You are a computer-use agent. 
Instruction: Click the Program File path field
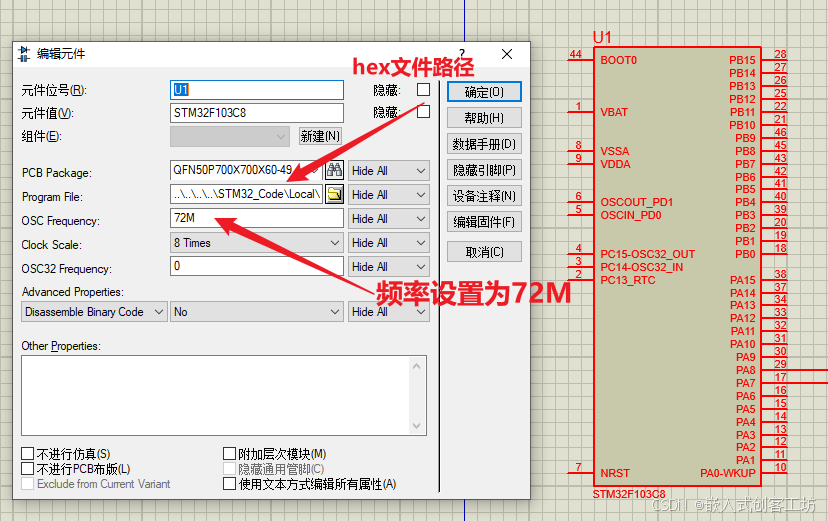[x=246, y=194]
